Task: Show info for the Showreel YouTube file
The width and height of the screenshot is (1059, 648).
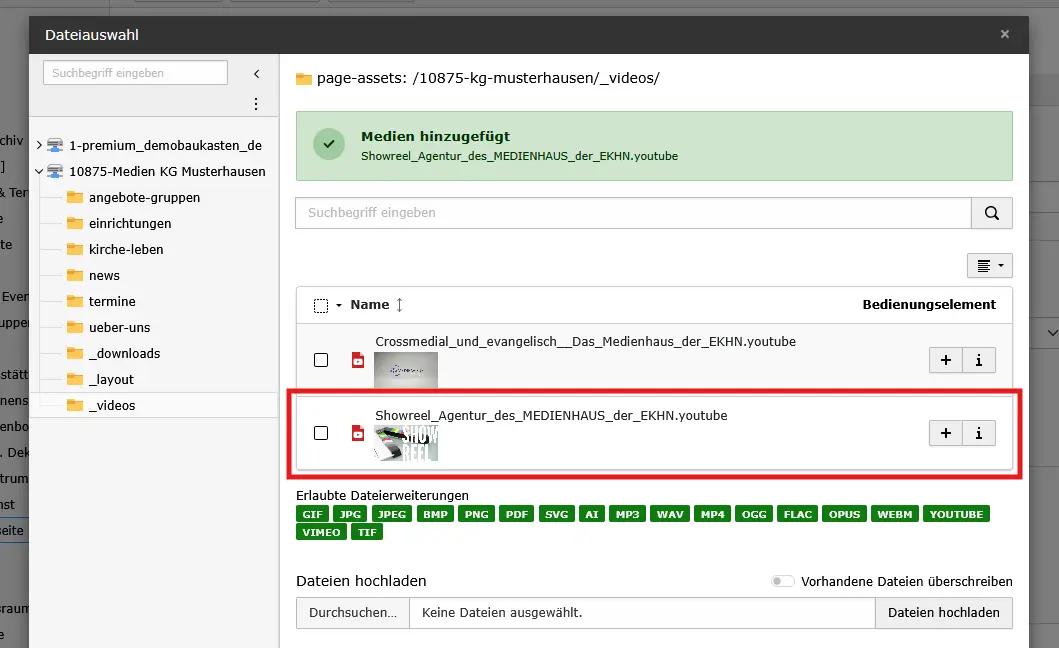Action: tap(978, 433)
